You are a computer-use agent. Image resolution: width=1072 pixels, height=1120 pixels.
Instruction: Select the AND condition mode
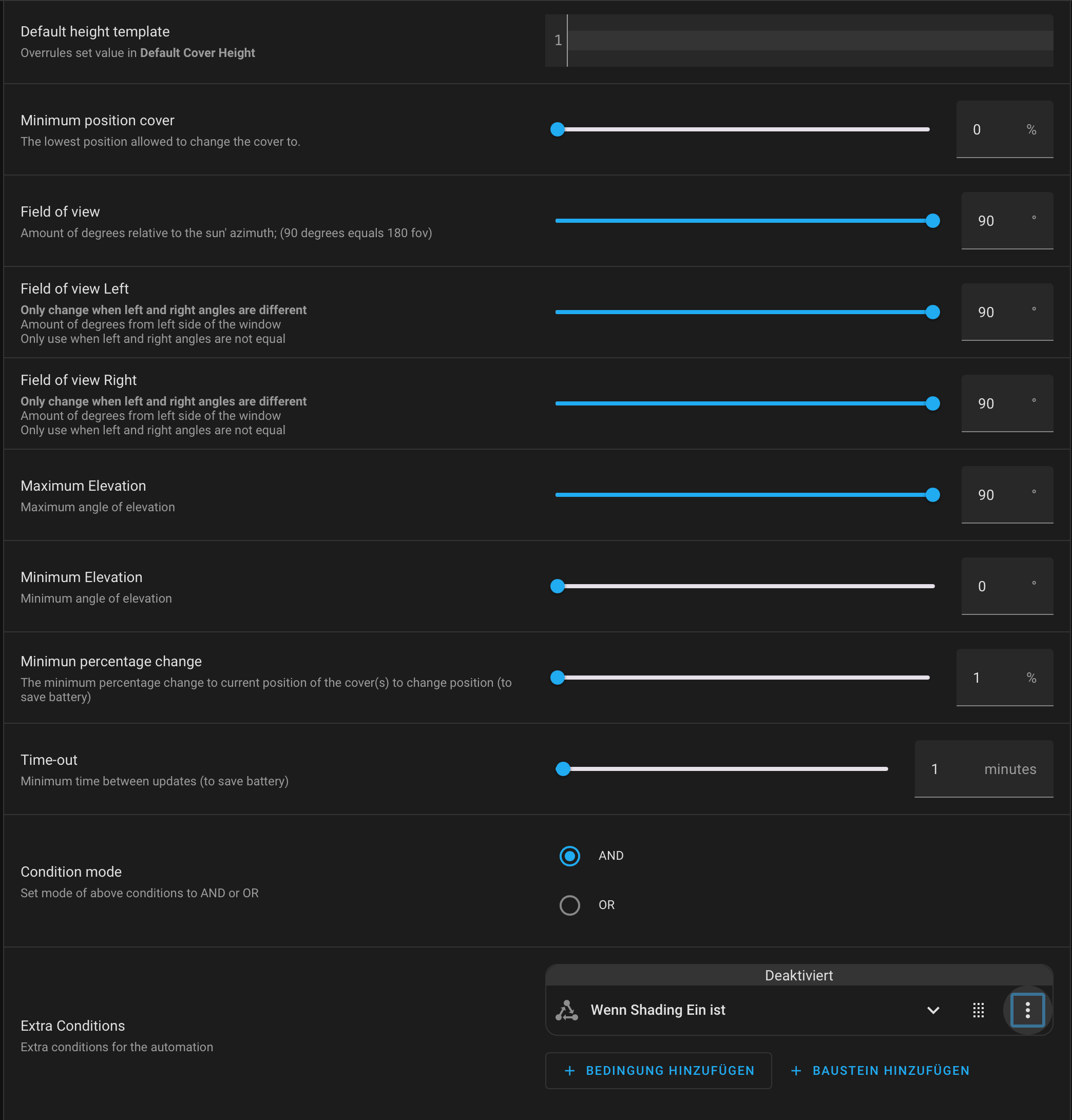click(569, 856)
